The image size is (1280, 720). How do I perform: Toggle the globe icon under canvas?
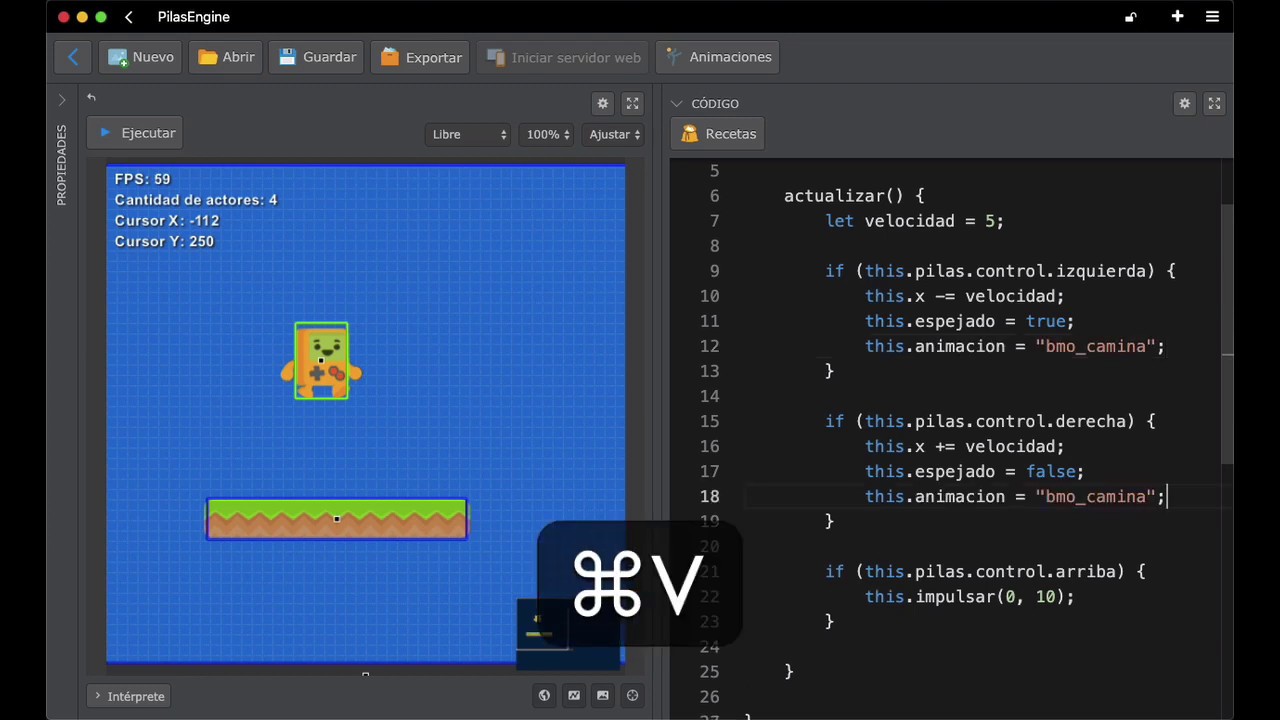coord(544,696)
